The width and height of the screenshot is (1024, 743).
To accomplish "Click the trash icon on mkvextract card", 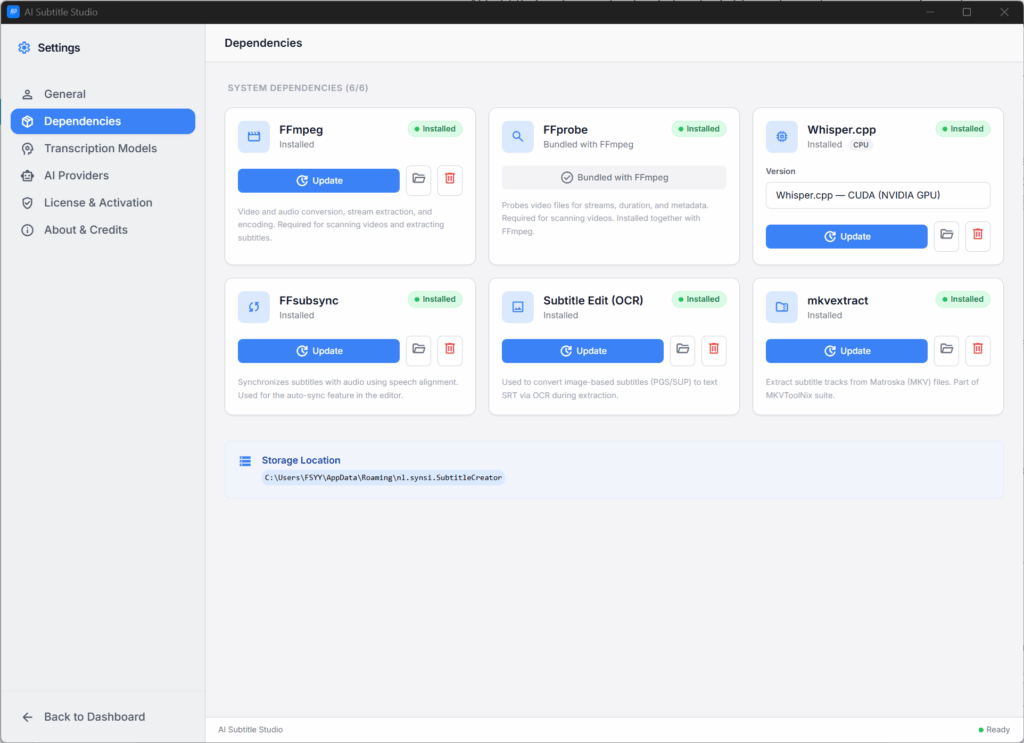I will point(978,350).
